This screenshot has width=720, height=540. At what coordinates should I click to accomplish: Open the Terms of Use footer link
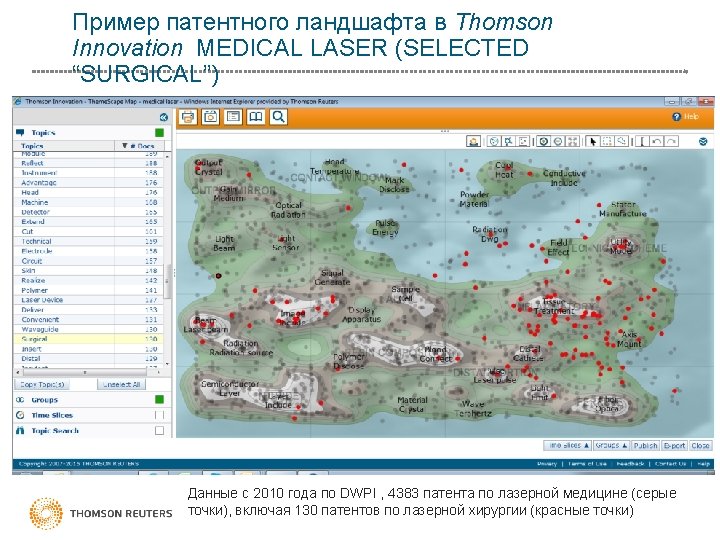(587, 464)
